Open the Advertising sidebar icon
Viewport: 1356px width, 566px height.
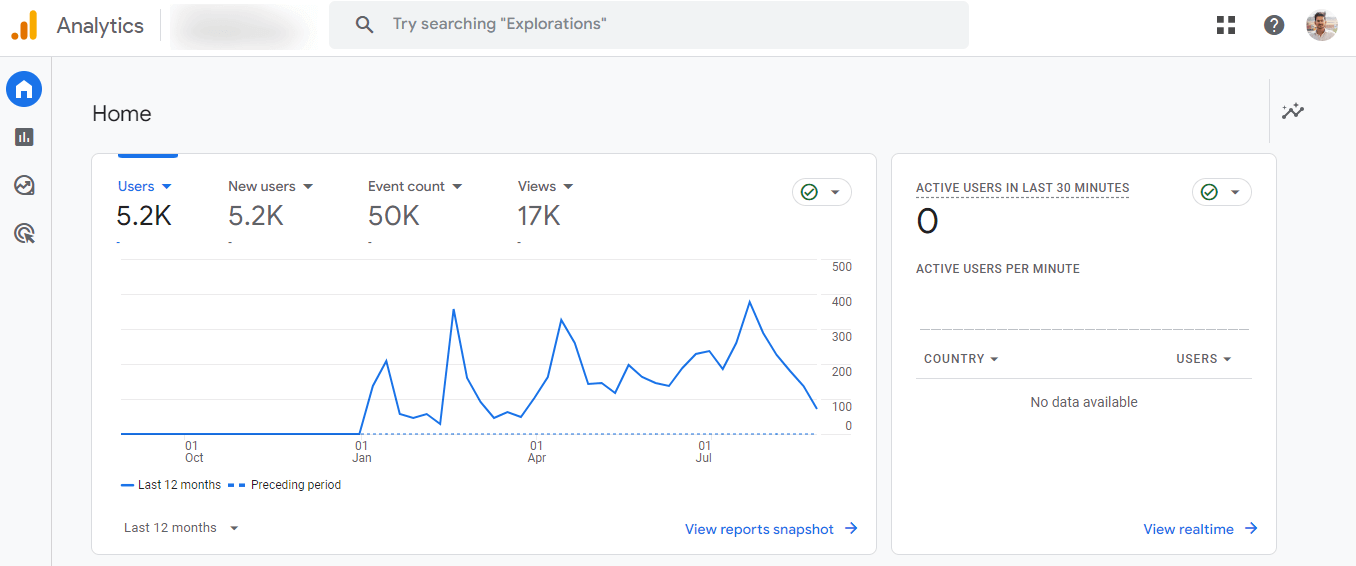24,234
